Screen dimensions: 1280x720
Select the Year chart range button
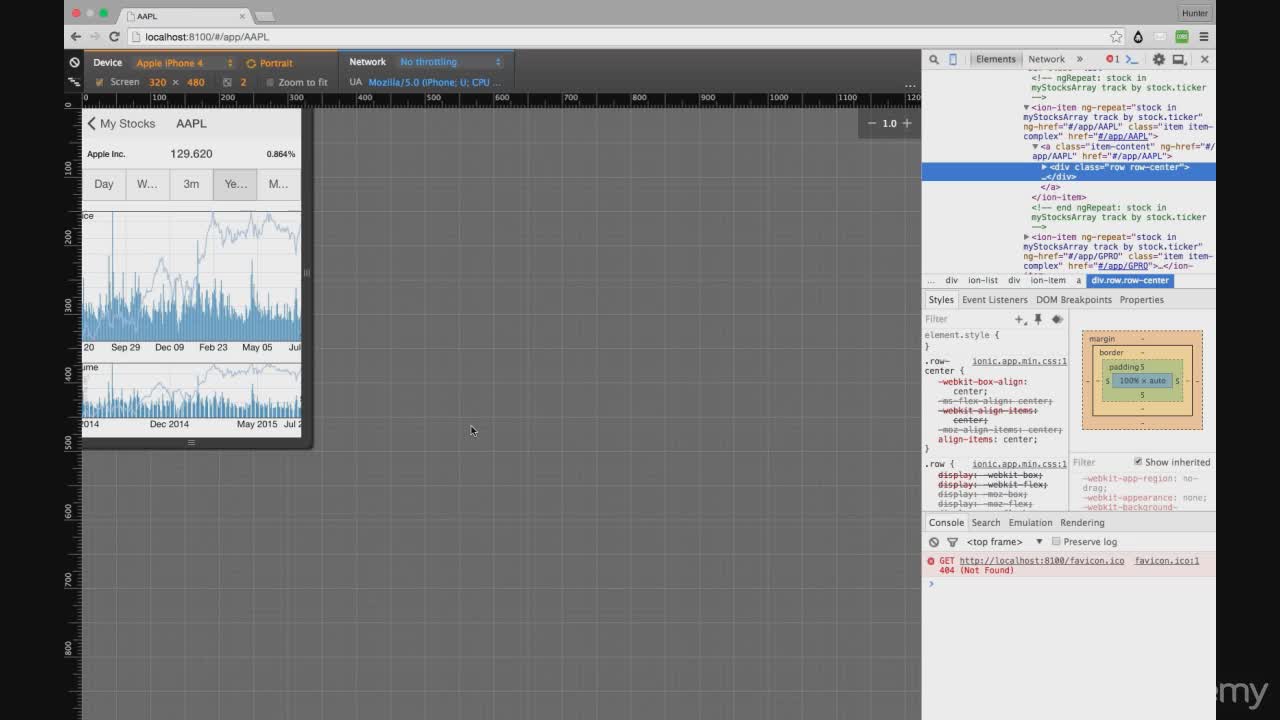[235, 184]
